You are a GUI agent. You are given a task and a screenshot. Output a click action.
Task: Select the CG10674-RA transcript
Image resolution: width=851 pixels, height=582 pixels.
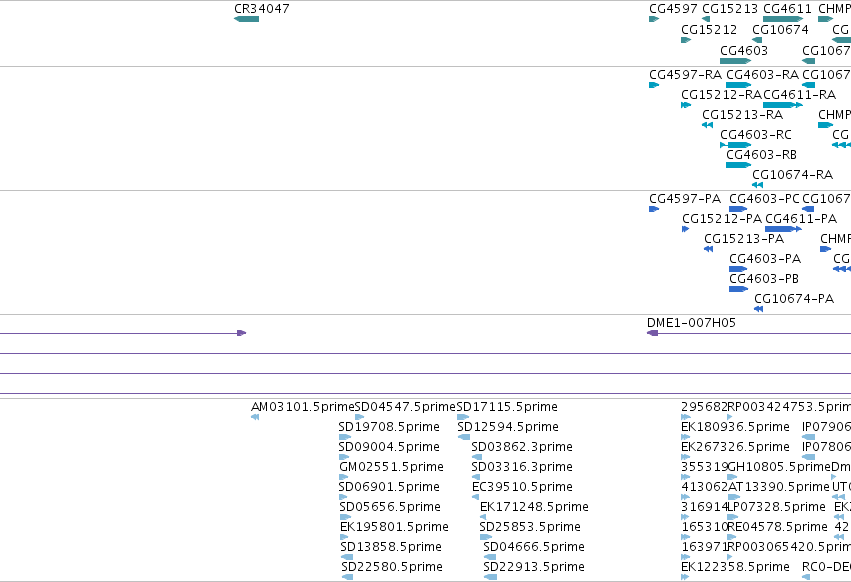coord(758,185)
